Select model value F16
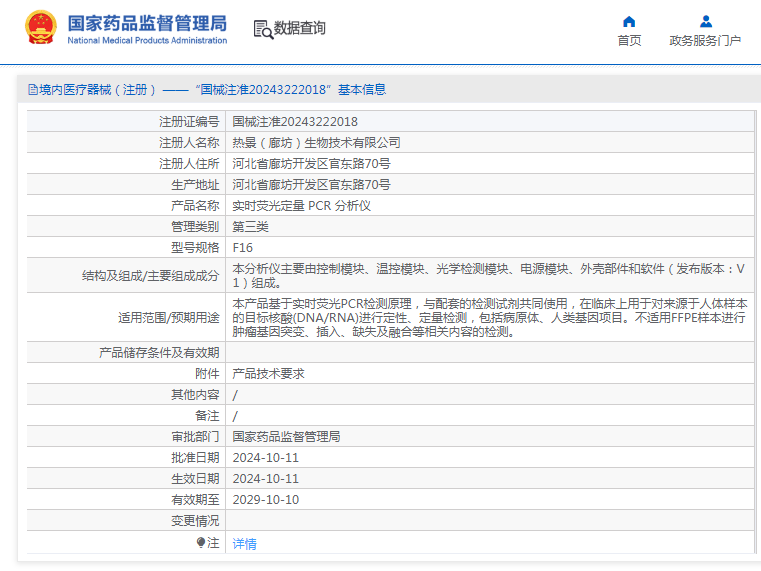This screenshot has height=571, width=761. click(243, 248)
